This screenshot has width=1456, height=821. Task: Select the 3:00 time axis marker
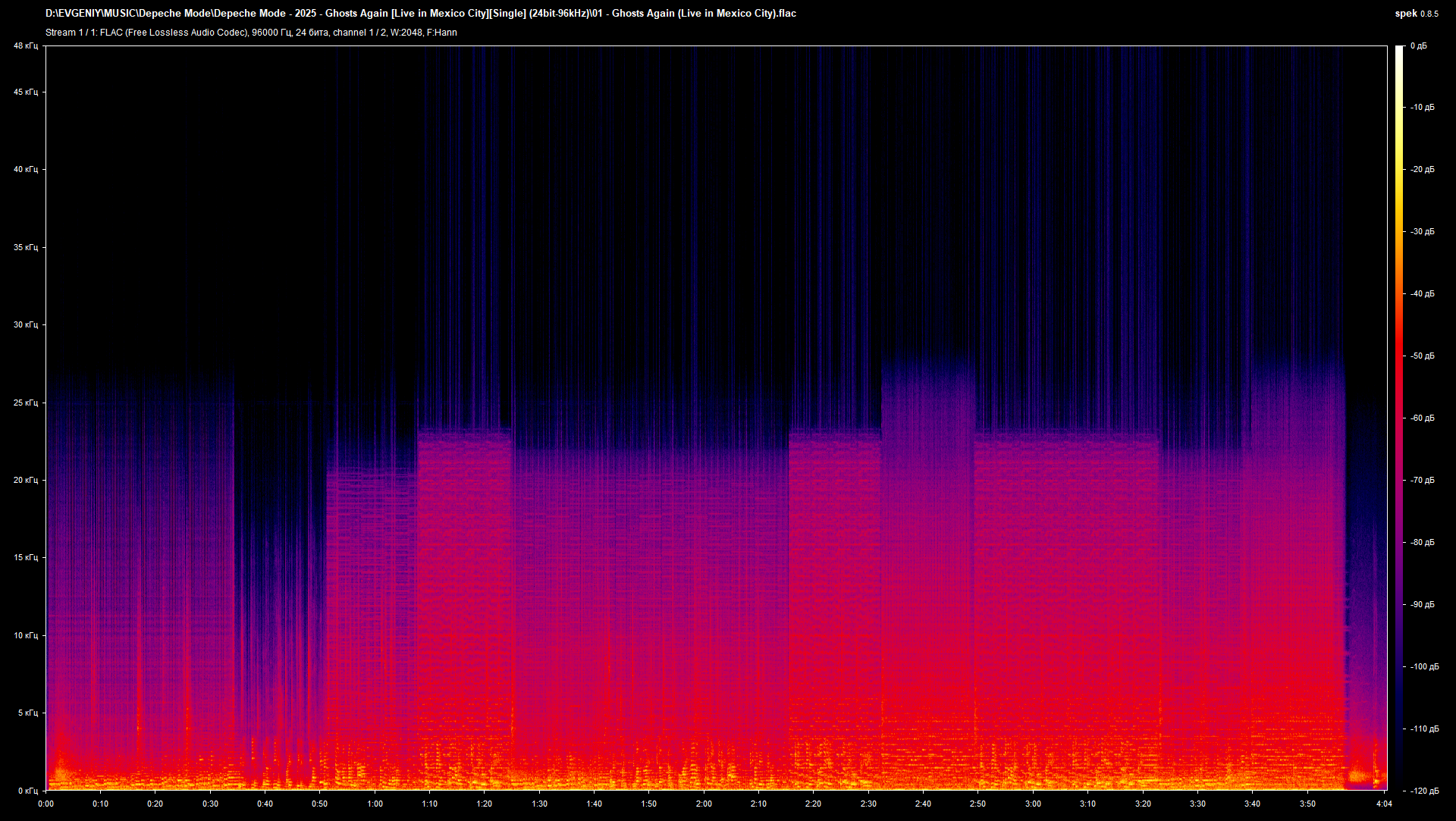[1033, 804]
